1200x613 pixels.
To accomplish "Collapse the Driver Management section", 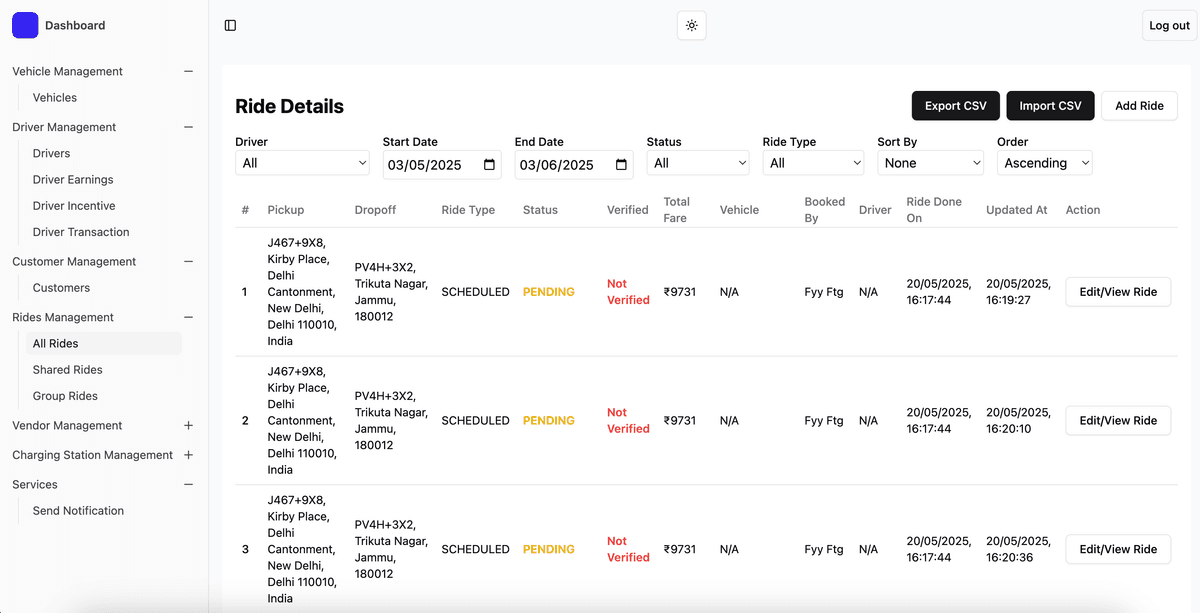I will pos(188,127).
